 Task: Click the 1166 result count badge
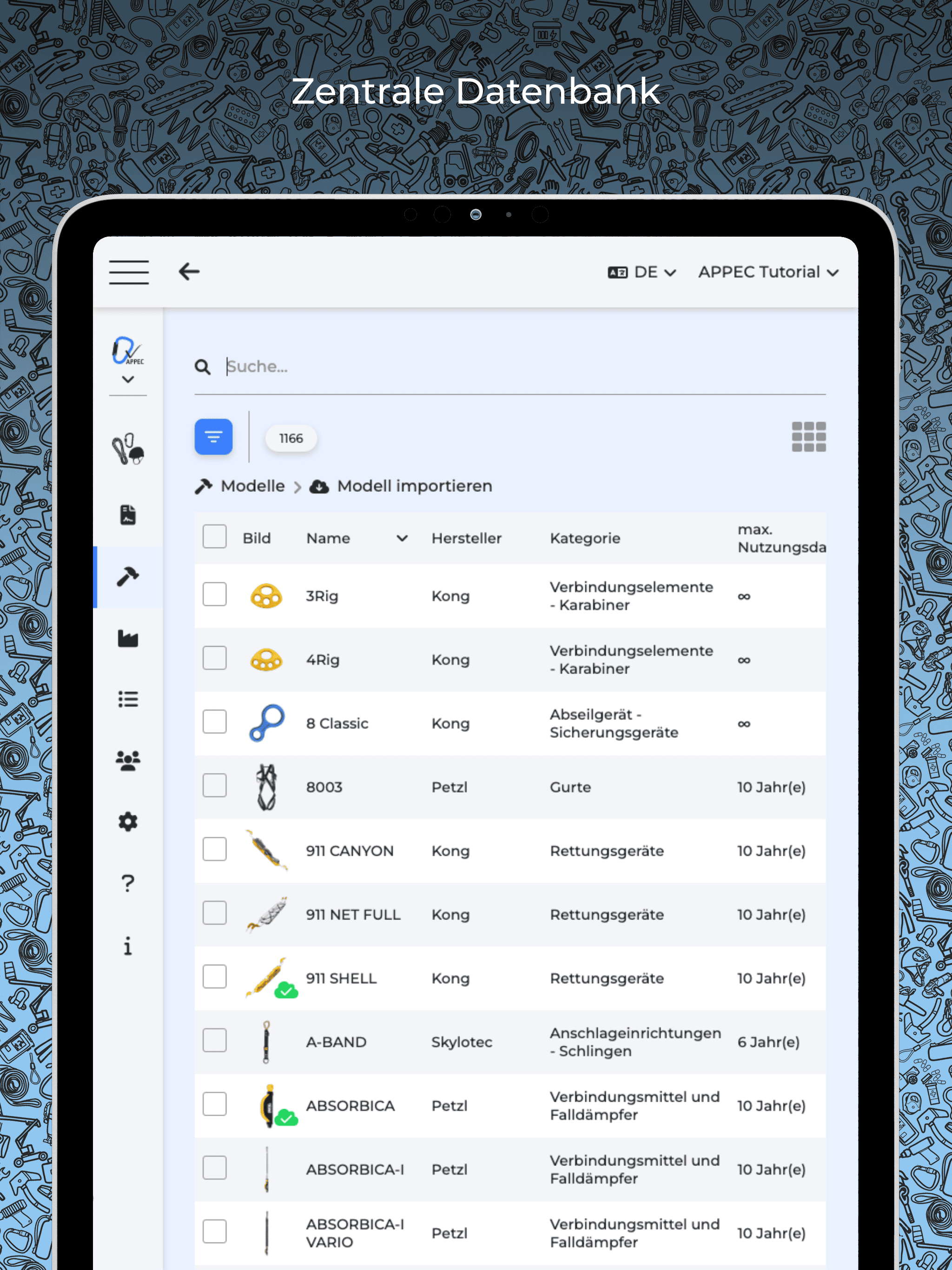click(x=291, y=439)
